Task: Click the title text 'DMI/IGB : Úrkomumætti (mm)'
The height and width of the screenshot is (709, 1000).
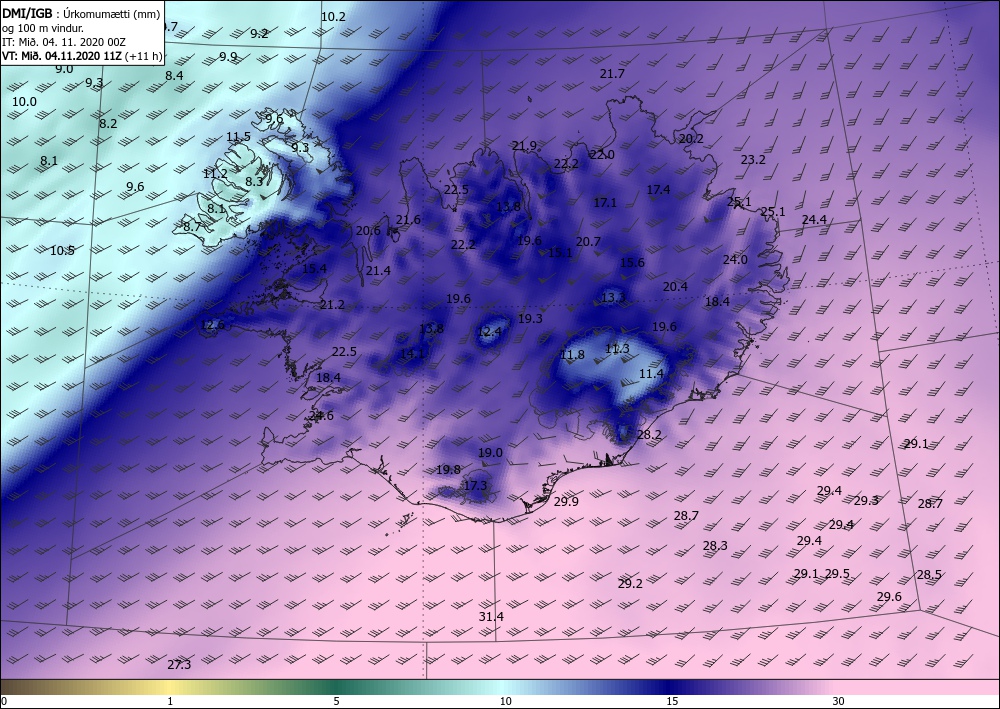Action: 81,13
